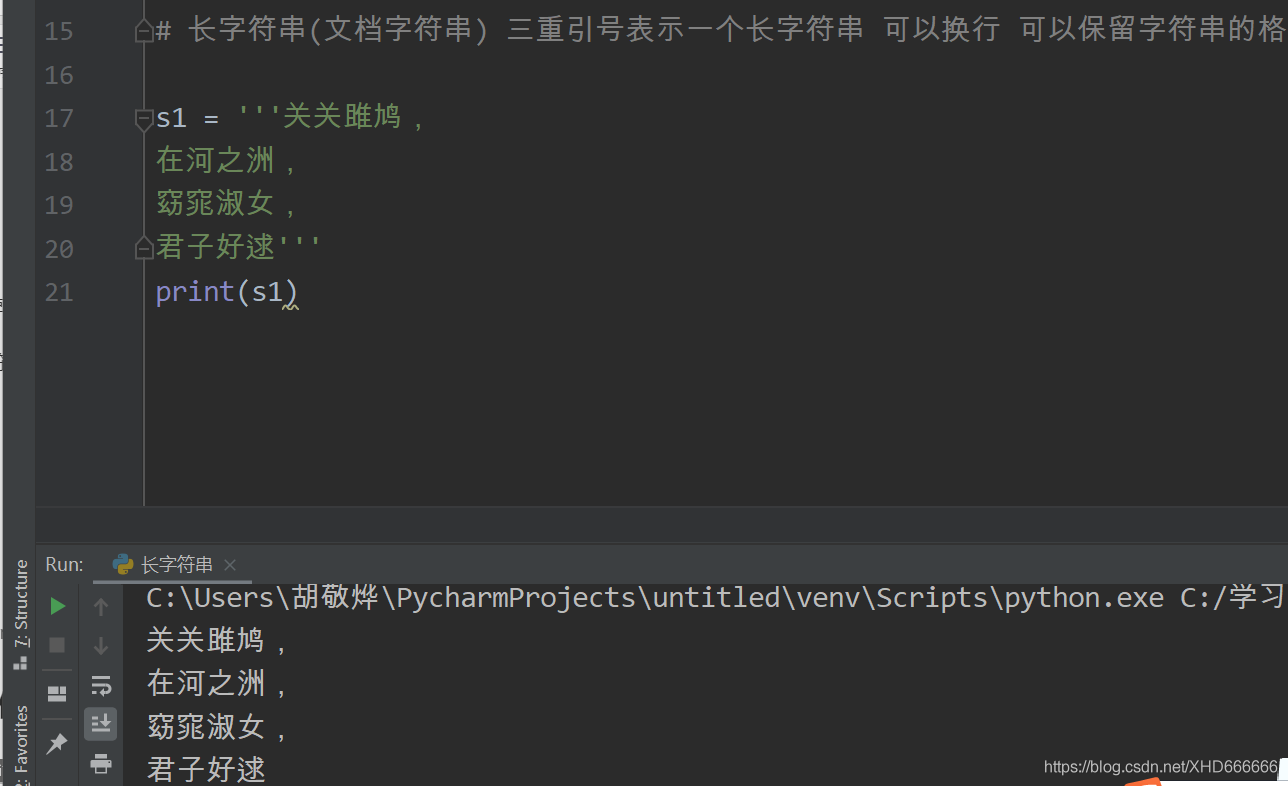
Task: Go down the stack trace arrow
Action: [x=101, y=645]
